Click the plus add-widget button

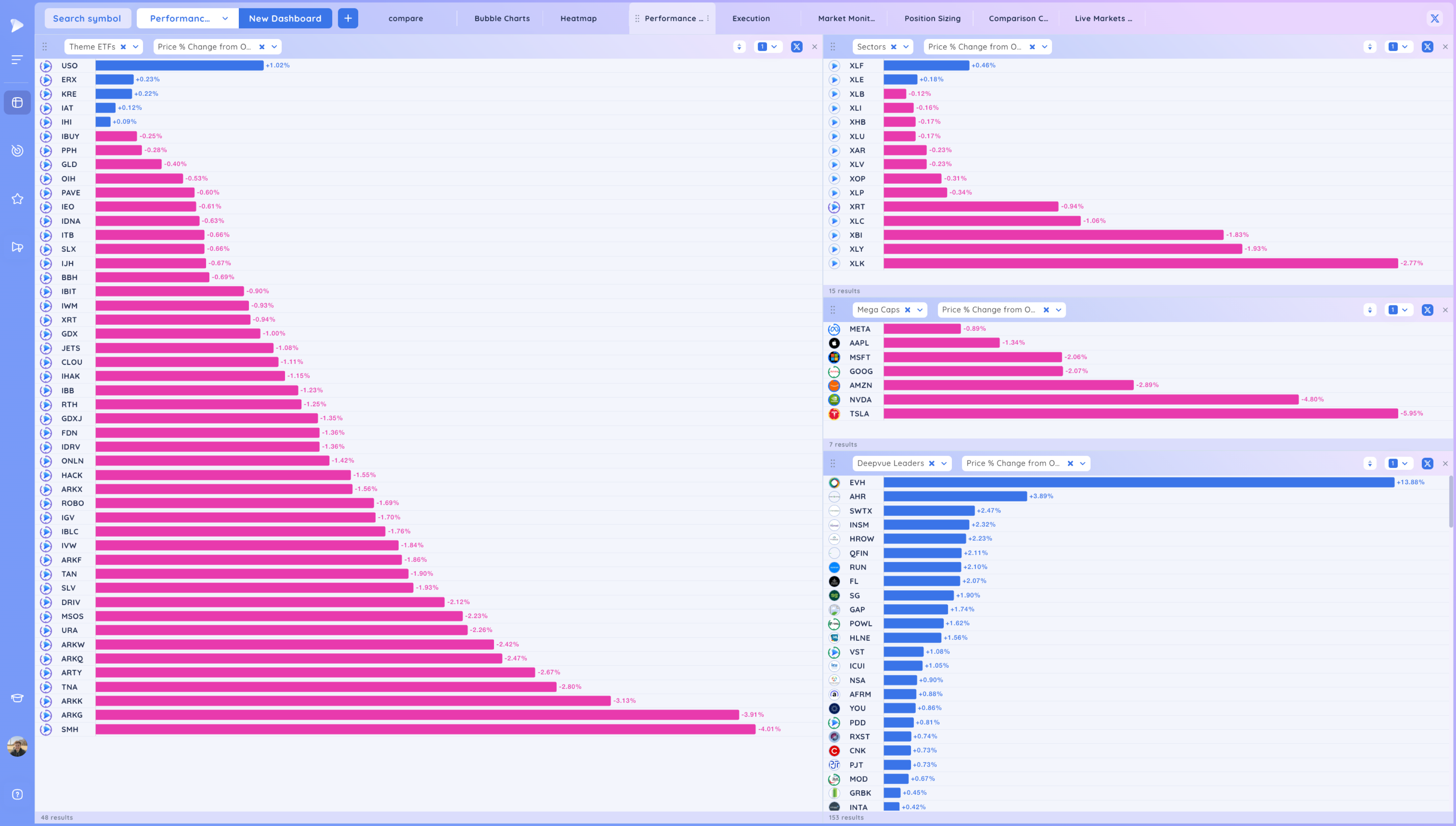pos(348,18)
